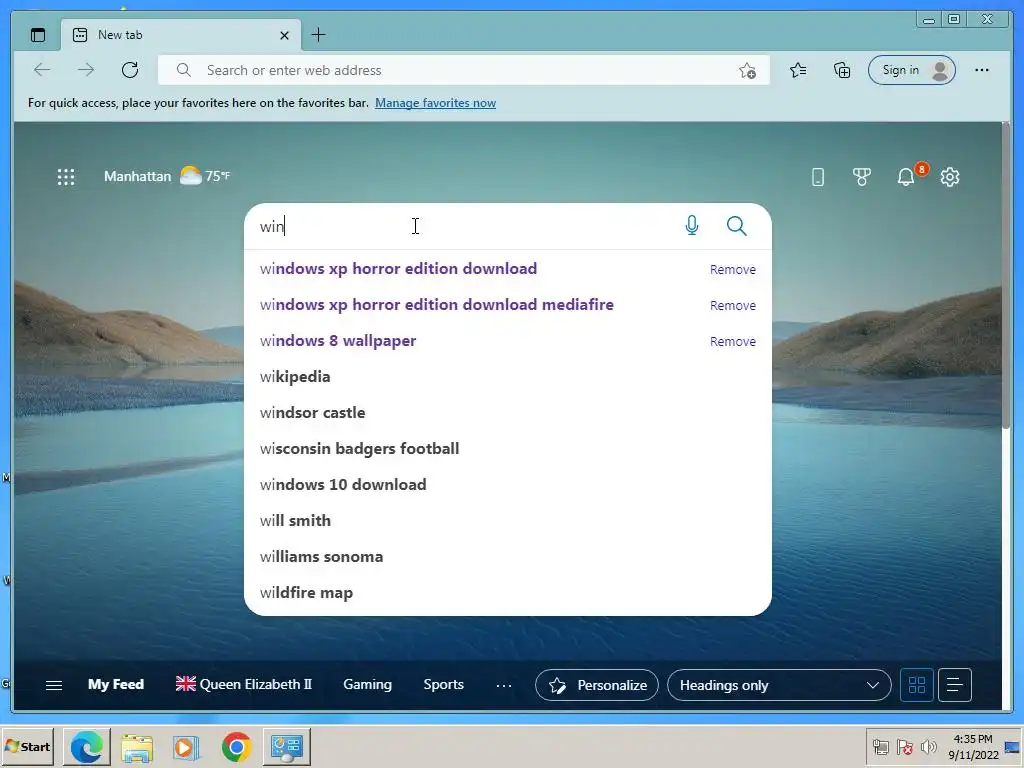This screenshot has width=1024, height=768.
Task: Open Windows Media Player from taskbar
Action: pyautogui.click(x=186, y=746)
